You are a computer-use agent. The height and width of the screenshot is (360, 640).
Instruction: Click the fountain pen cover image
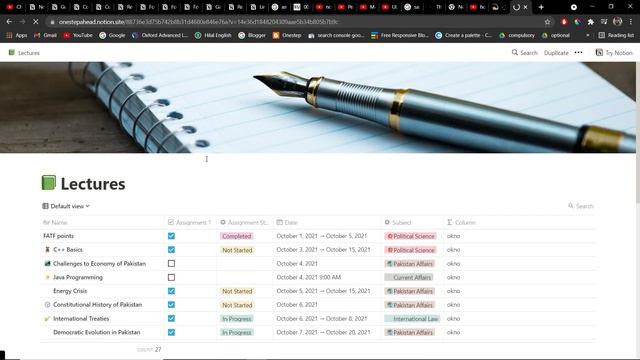[x=318, y=107]
